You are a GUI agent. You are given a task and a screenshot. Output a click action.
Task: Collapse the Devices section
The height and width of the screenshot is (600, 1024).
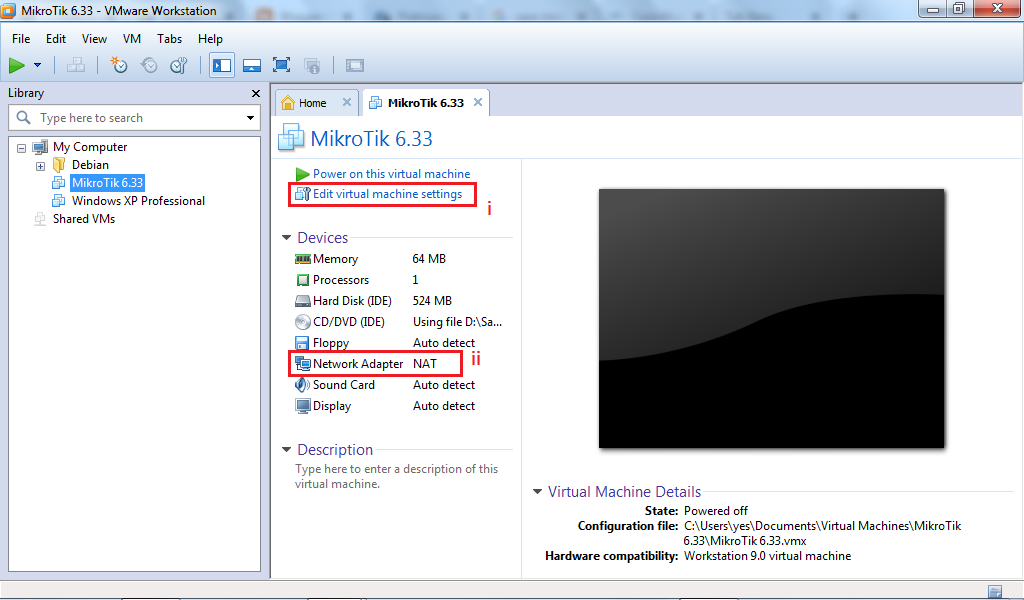[x=287, y=238]
